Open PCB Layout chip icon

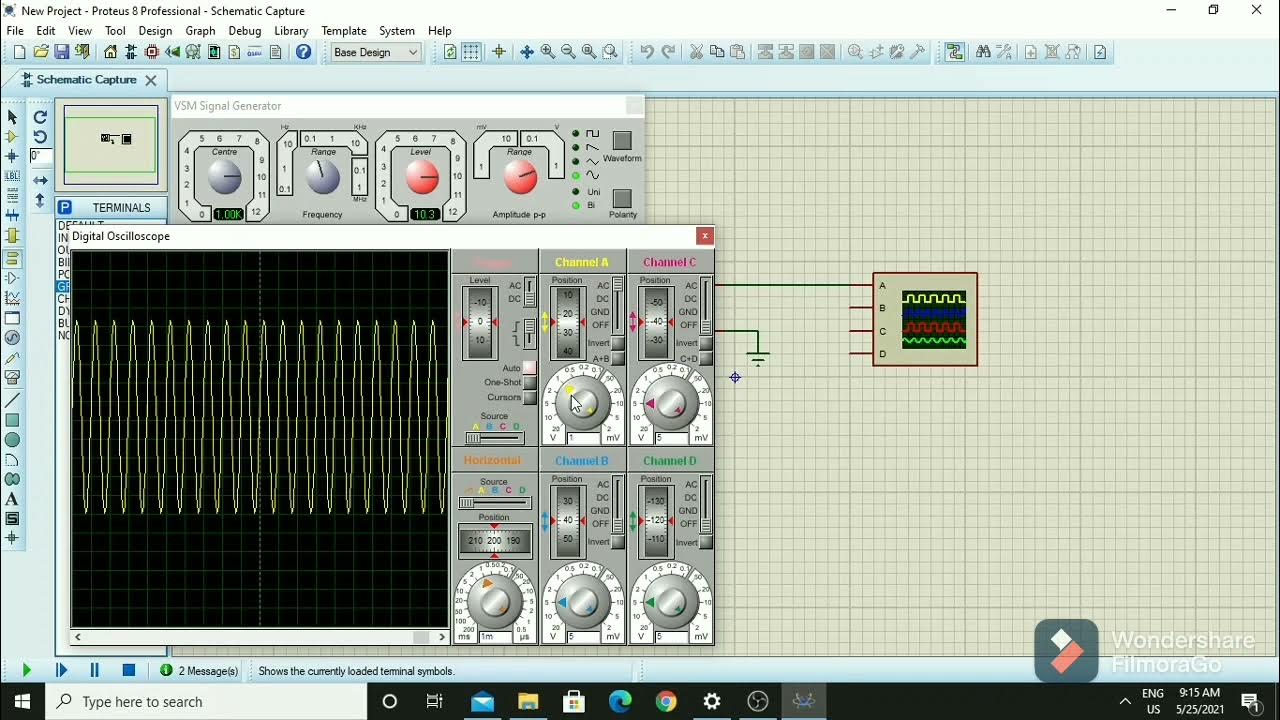tap(152, 52)
